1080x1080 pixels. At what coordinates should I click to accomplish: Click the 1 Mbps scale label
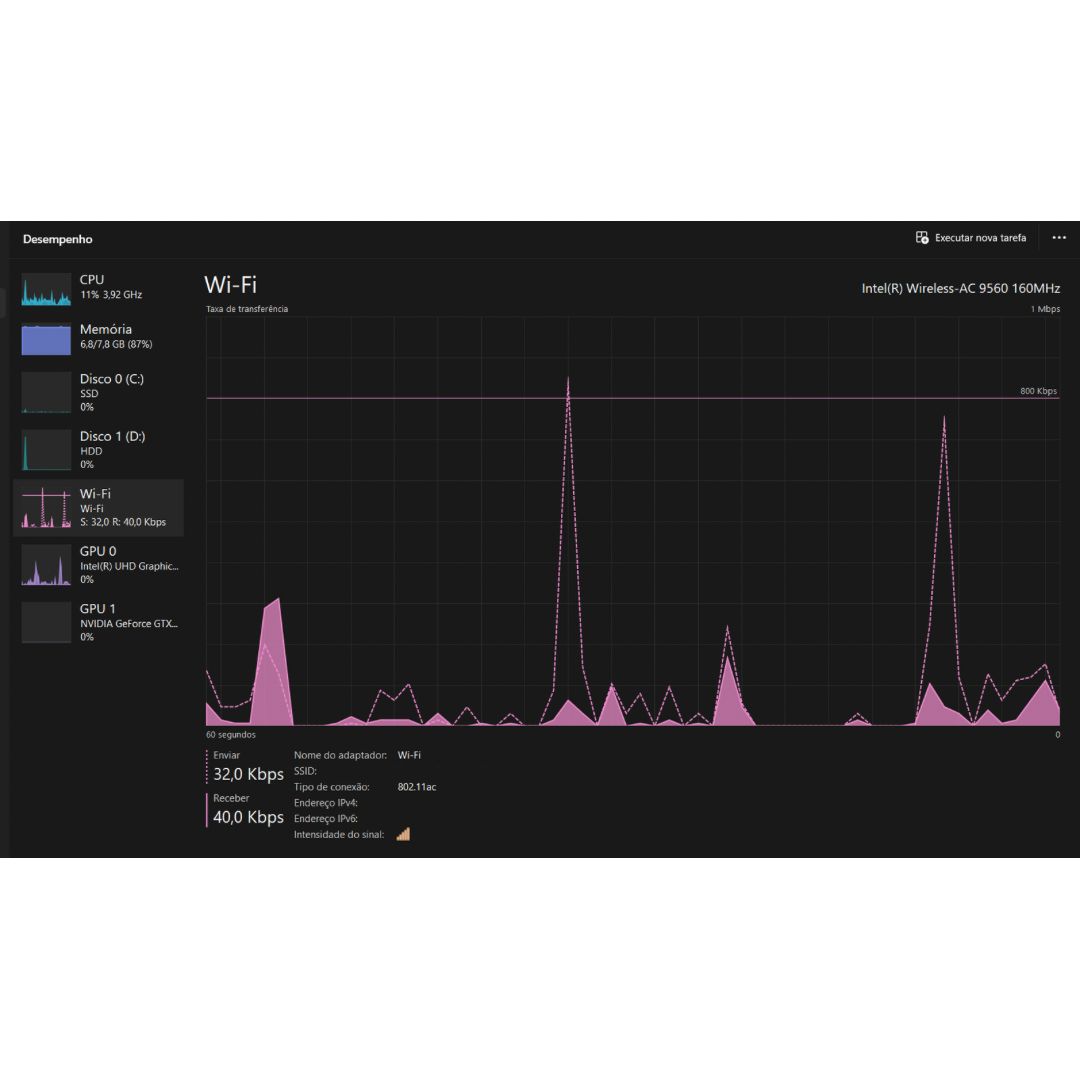(1045, 309)
